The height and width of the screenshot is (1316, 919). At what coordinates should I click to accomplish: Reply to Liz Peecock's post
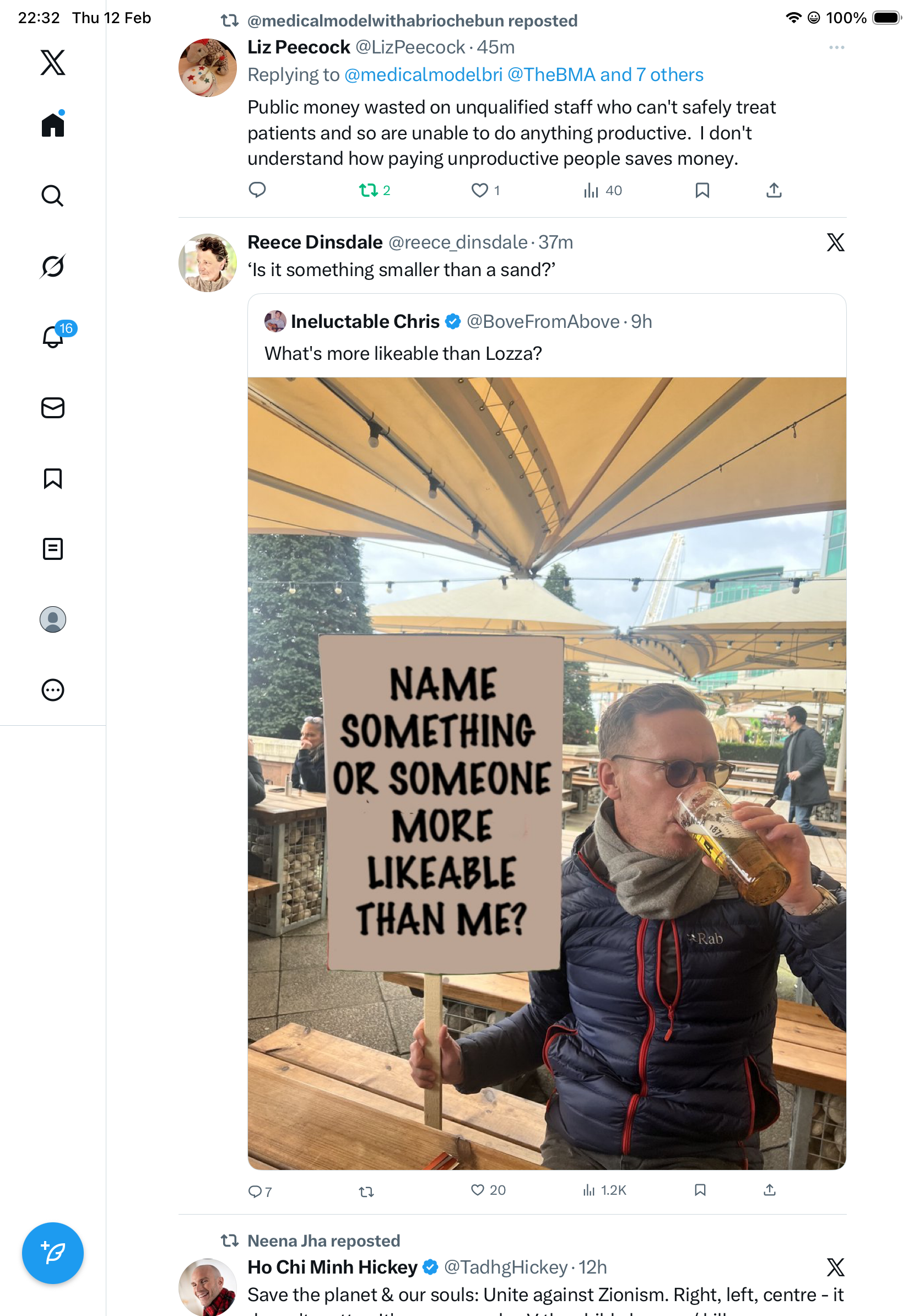[x=257, y=190]
